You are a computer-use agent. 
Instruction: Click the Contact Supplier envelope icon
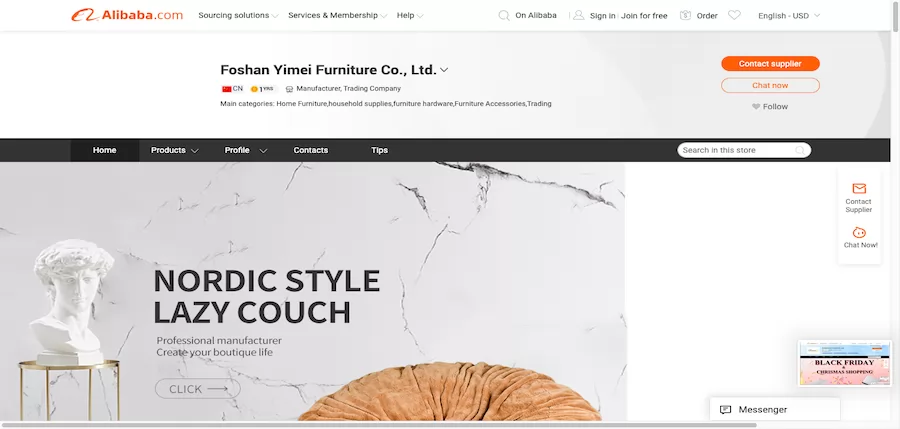(x=859, y=188)
